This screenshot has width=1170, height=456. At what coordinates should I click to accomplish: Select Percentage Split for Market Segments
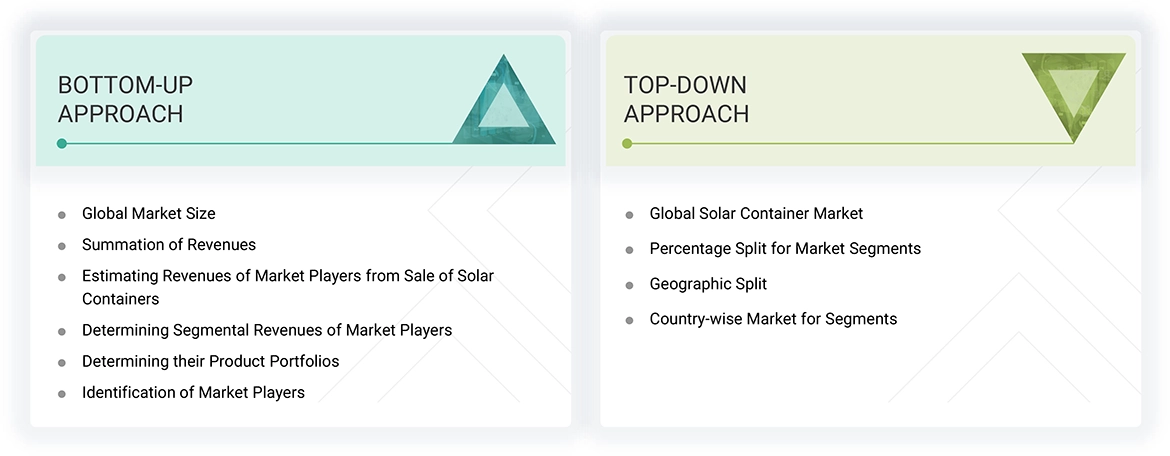pyautogui.click(x=785, y=248)
